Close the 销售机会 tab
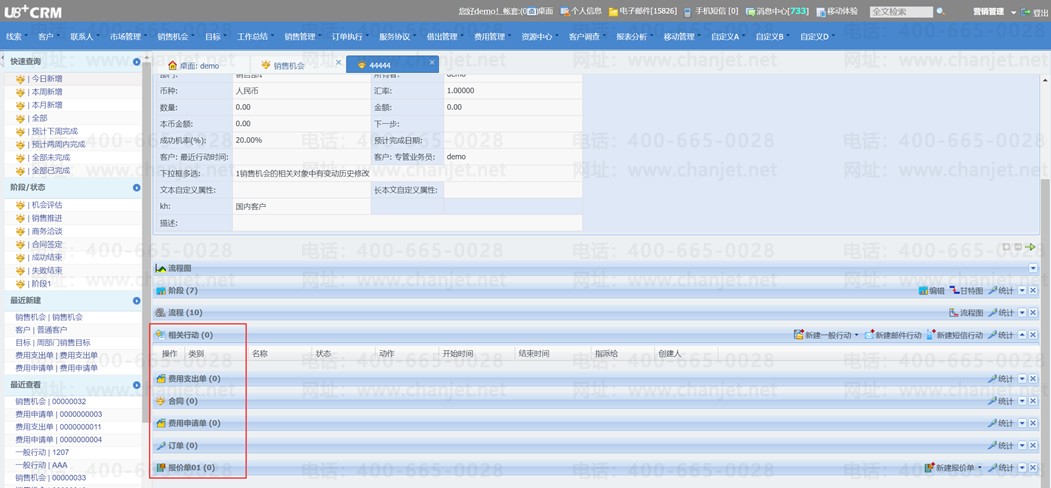 pyautogui.click(x=338, y=62)
